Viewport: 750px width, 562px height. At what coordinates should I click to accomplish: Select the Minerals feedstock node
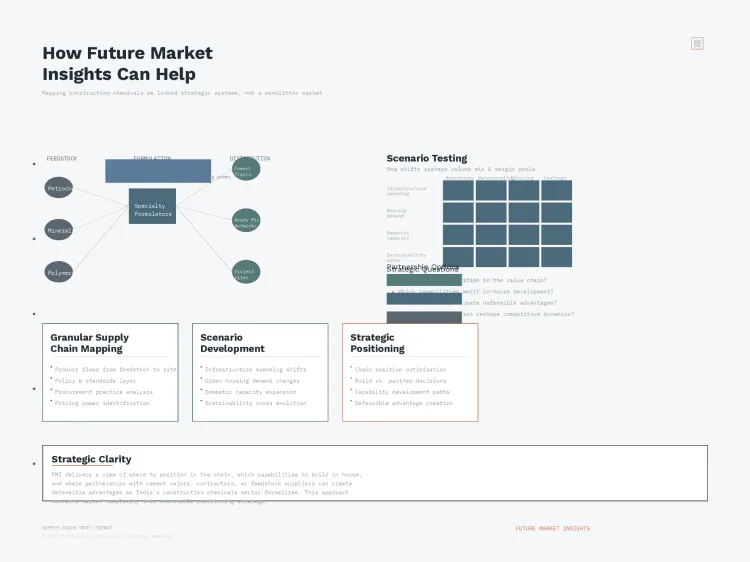59,230
